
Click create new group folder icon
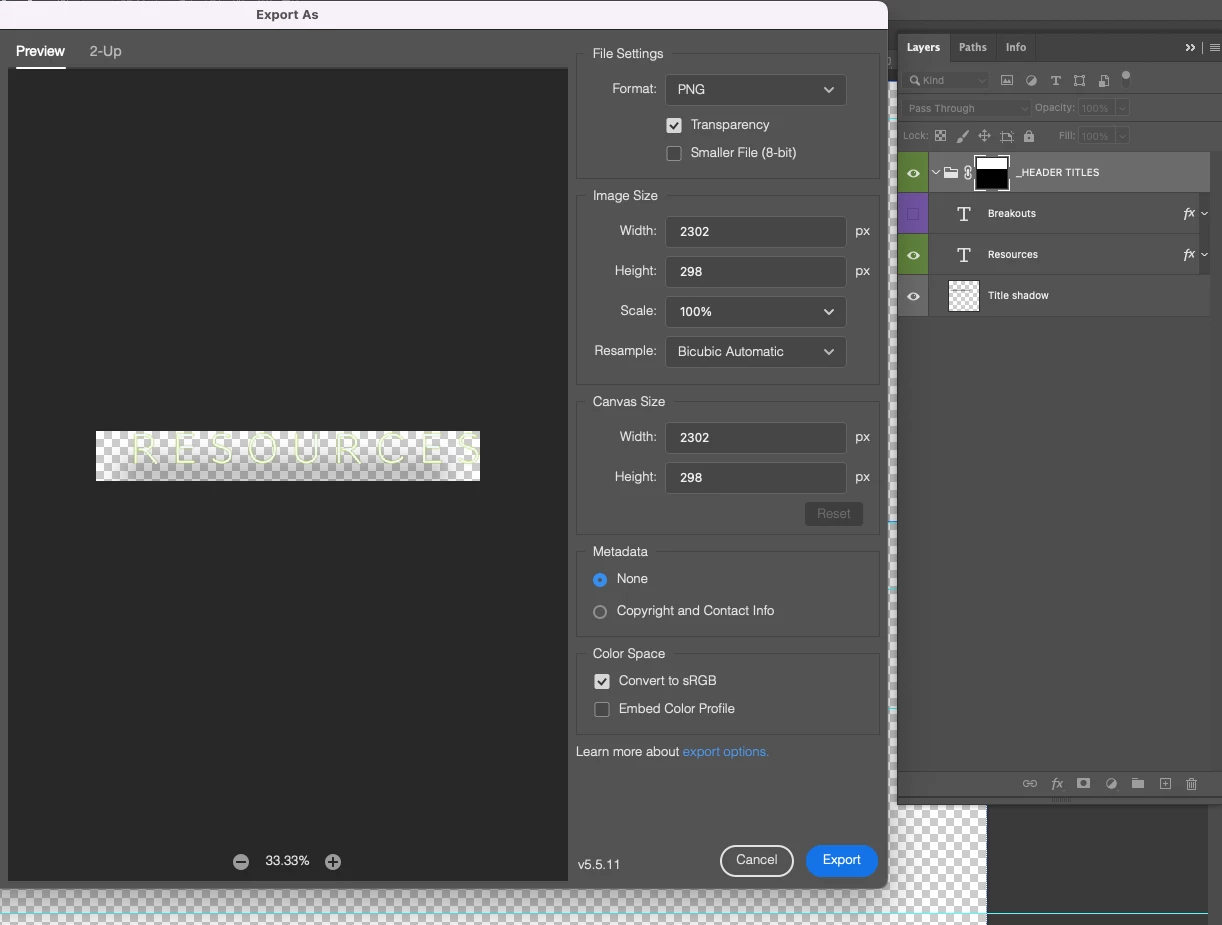[1137, 784]
